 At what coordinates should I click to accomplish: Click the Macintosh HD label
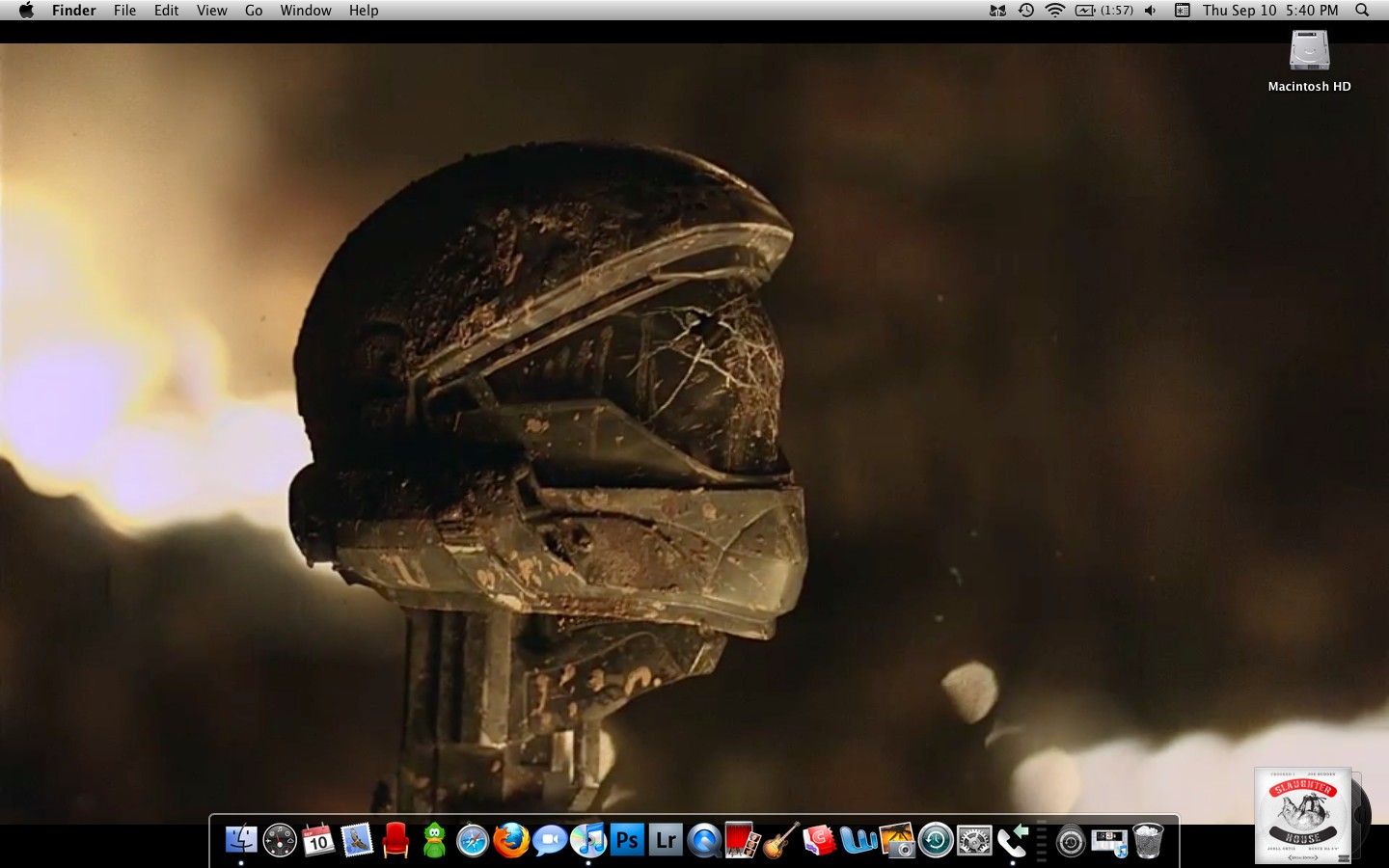(1310, 86)
